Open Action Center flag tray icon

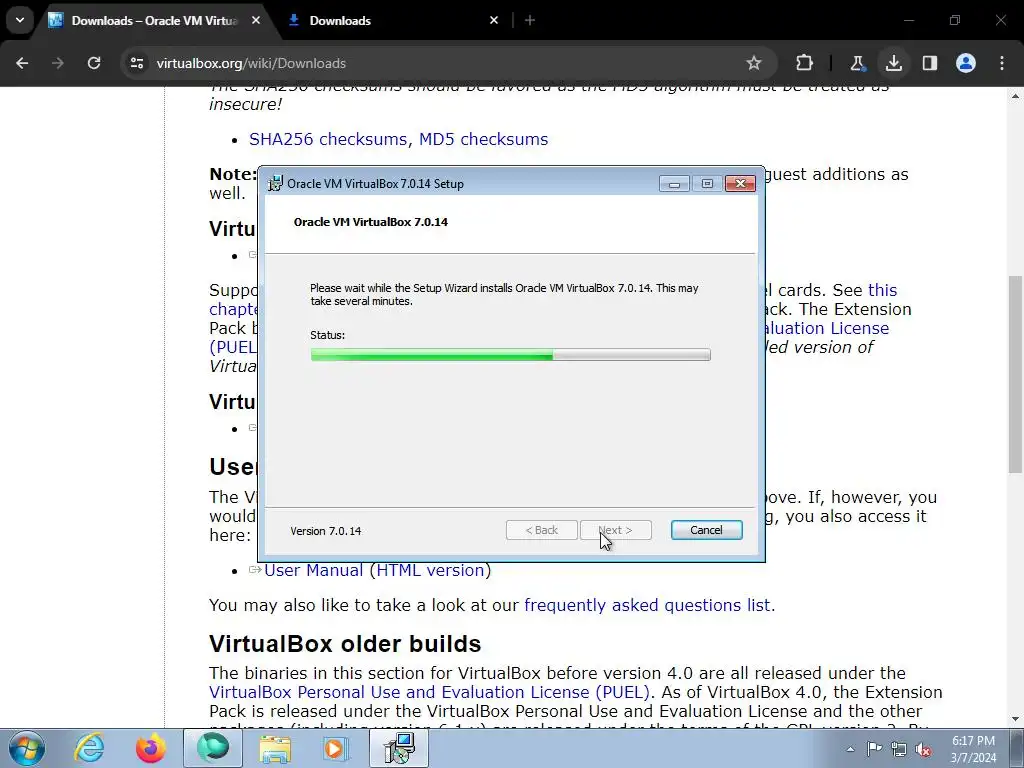(x=874, y=749)
